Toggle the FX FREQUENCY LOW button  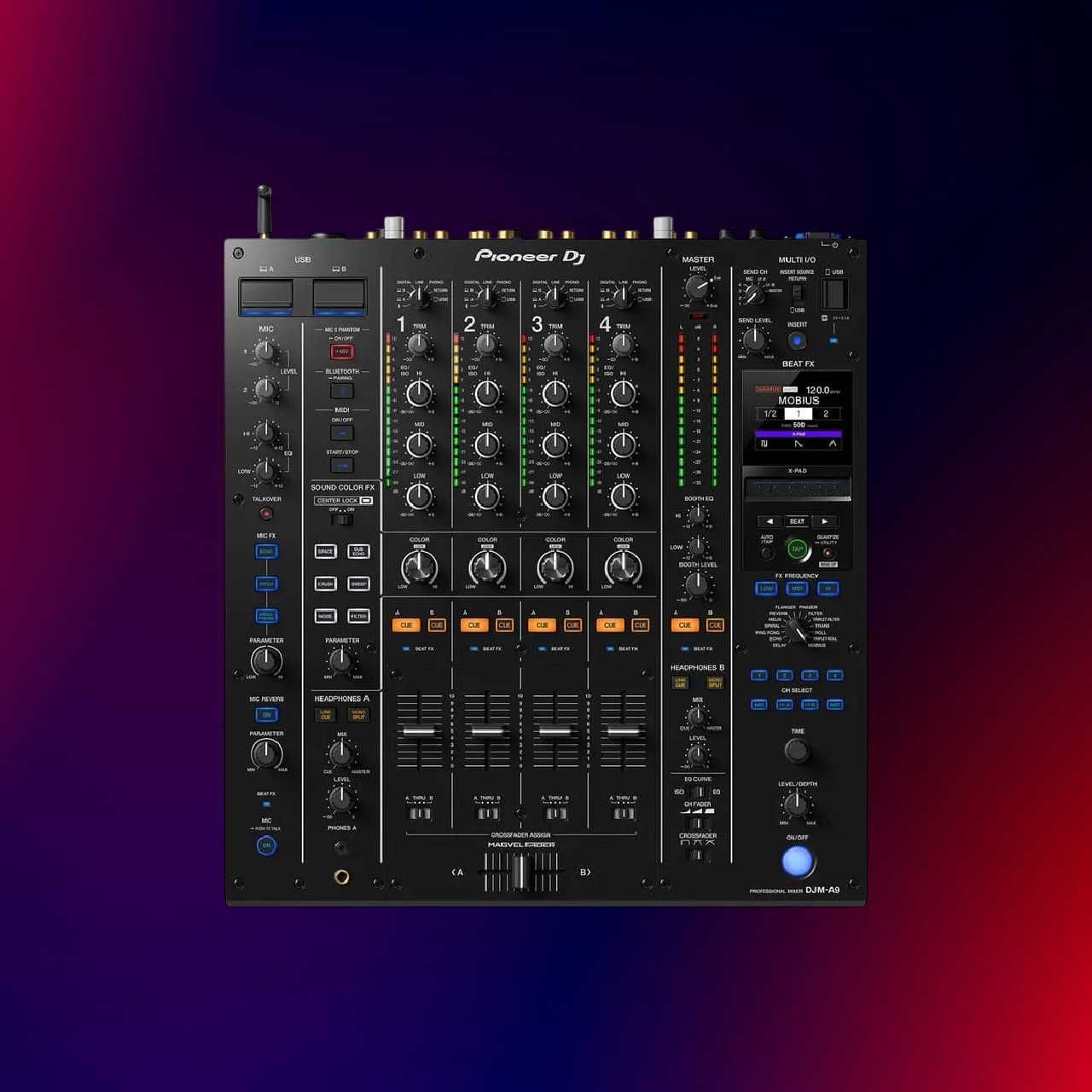(766, 589)
